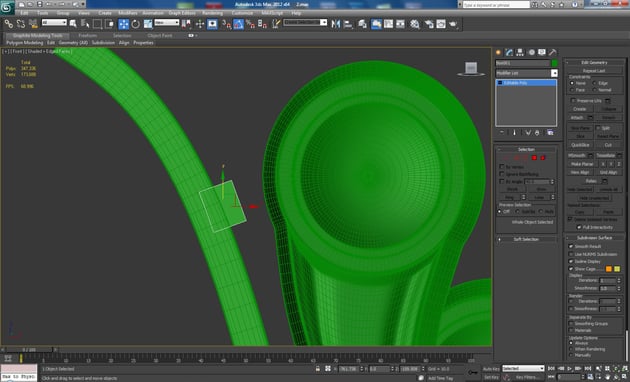Open the Rendering menu

pos(213,13)
